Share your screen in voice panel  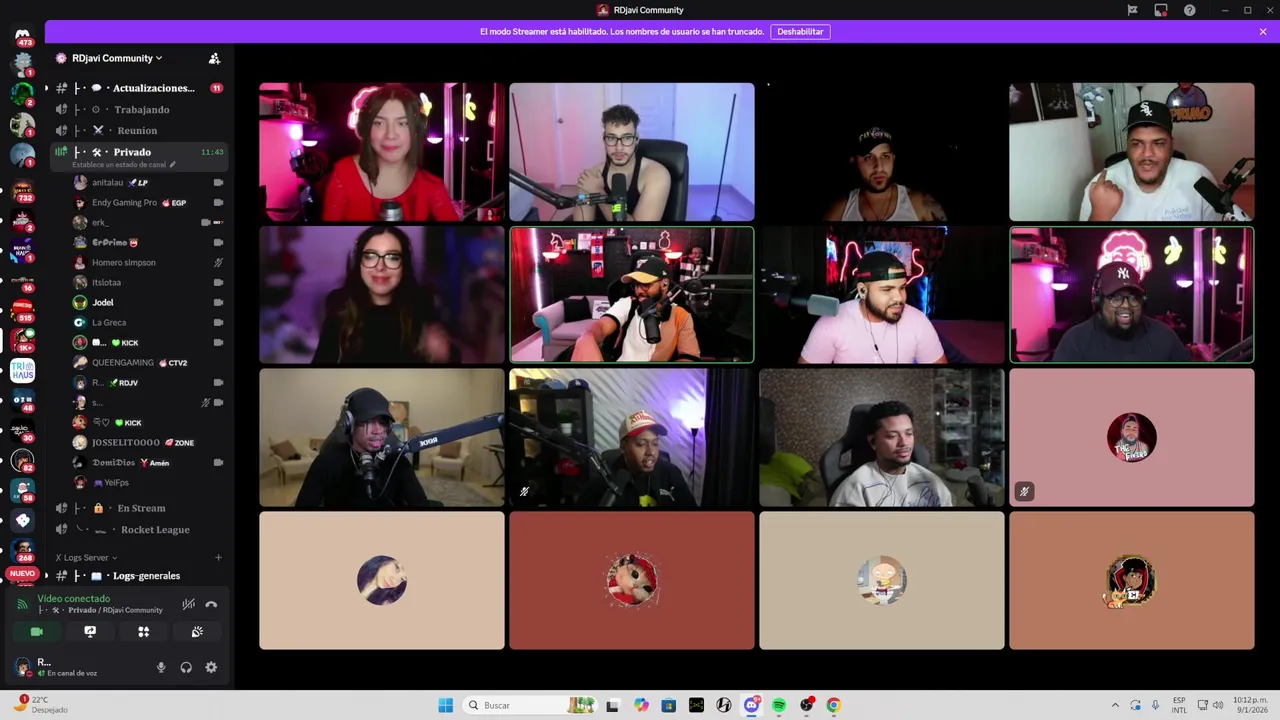click(x=90, y=632)
